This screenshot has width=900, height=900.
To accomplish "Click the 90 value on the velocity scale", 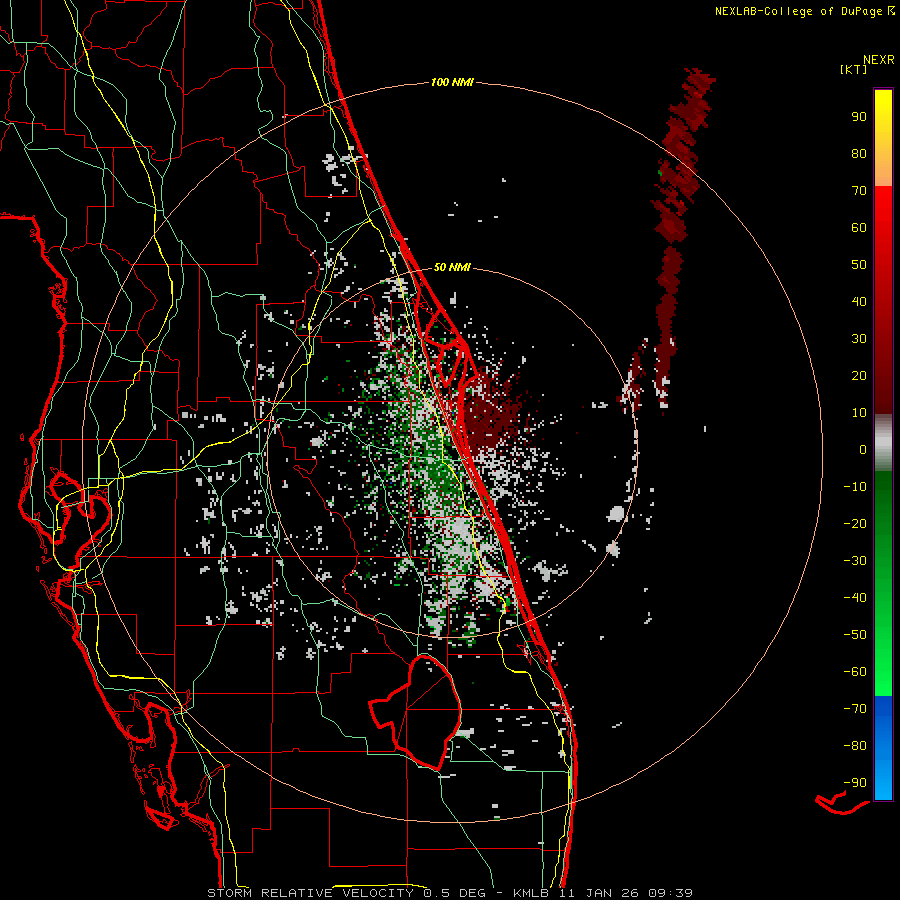I will click(x=859, y=116).
